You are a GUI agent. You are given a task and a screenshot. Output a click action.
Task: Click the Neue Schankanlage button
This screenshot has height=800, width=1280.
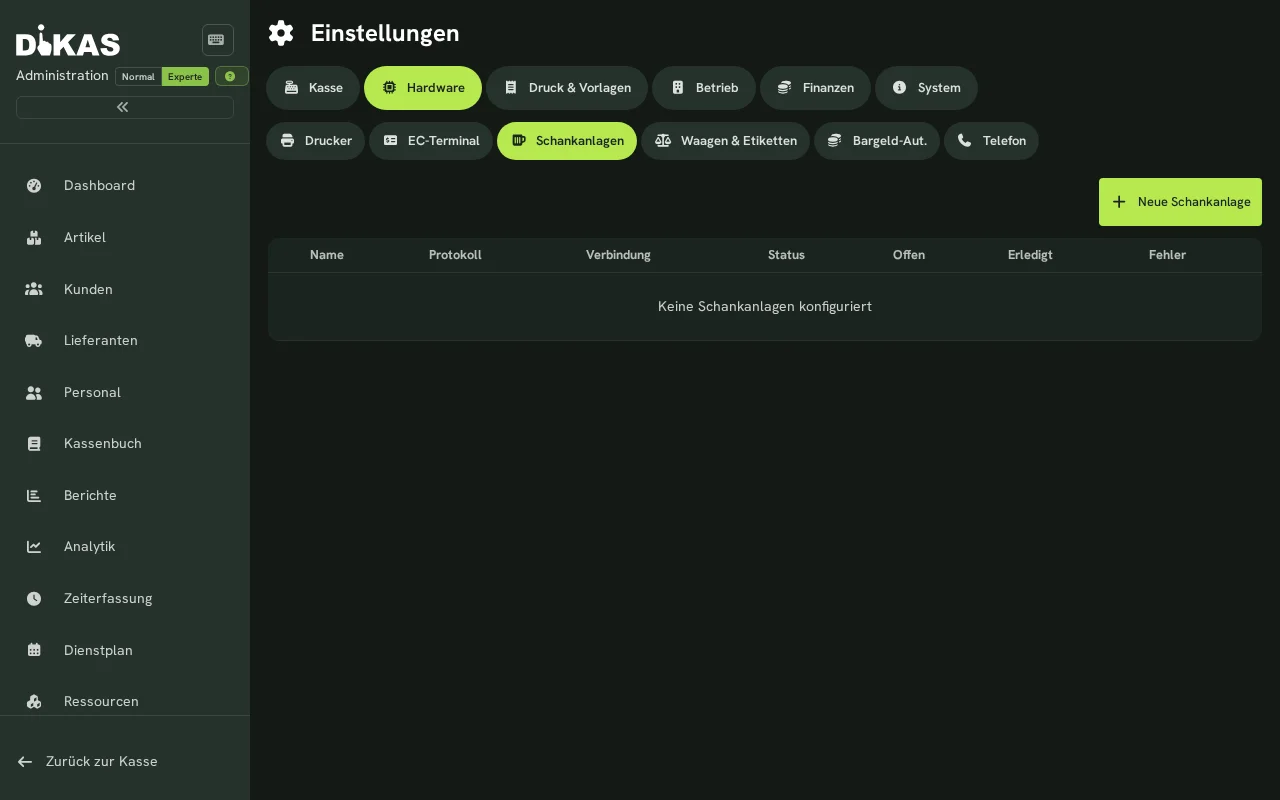pos(1180,202)
